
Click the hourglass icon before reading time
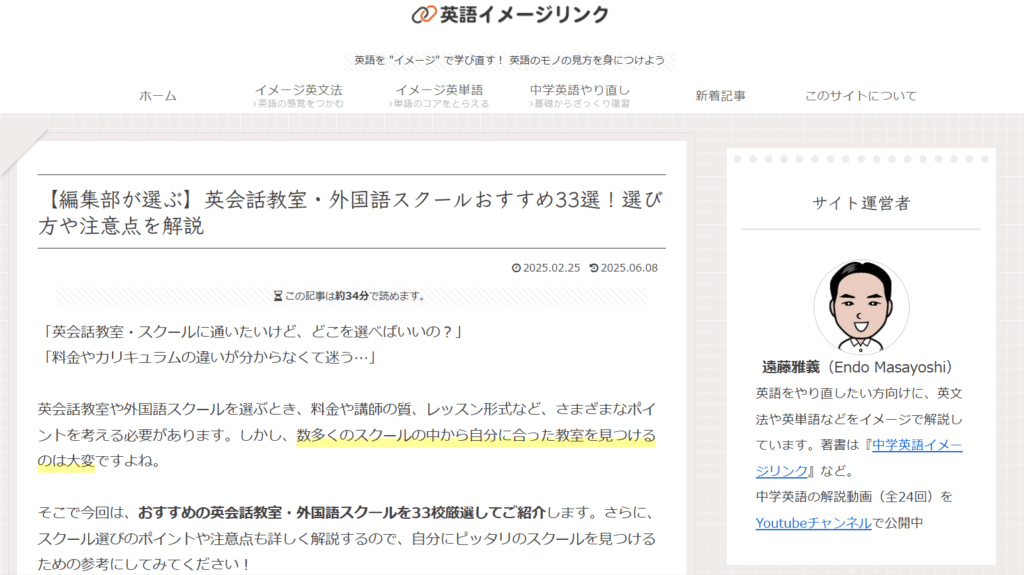(x=278, y=296)
